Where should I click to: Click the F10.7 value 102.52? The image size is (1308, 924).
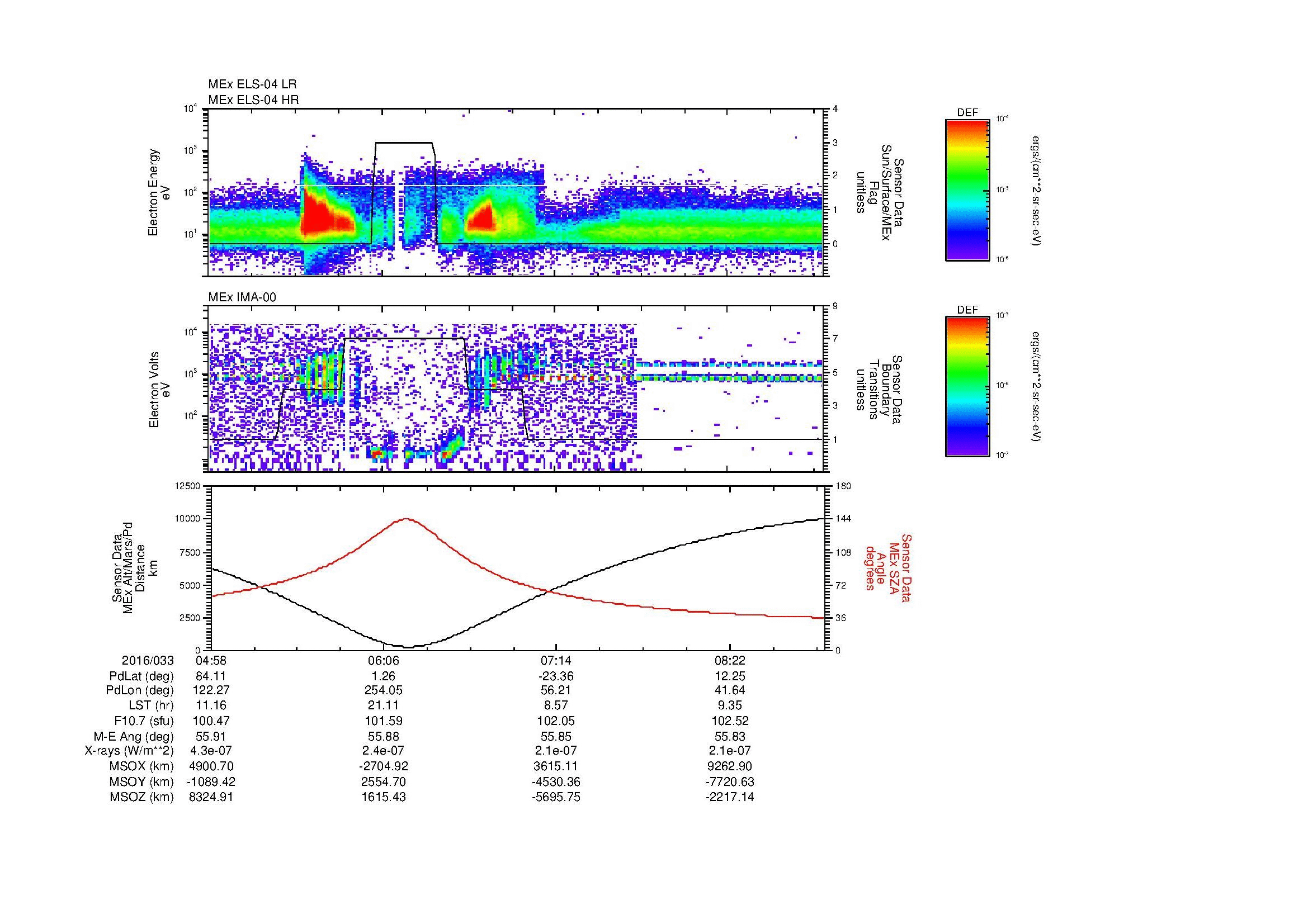coord(730,721)
